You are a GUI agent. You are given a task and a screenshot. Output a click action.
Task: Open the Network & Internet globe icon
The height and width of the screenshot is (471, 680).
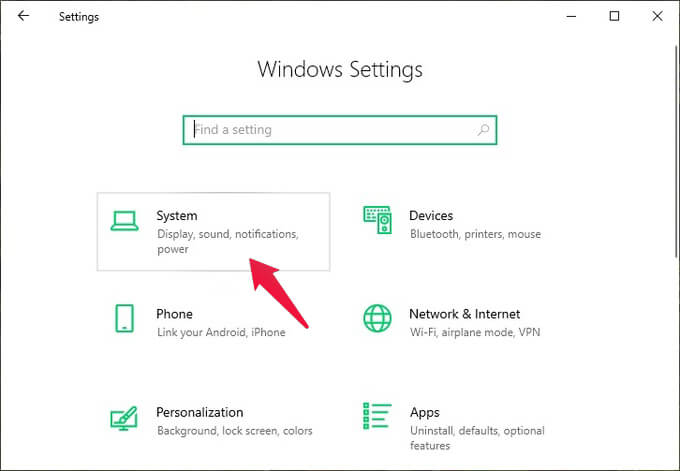[377, 318]
